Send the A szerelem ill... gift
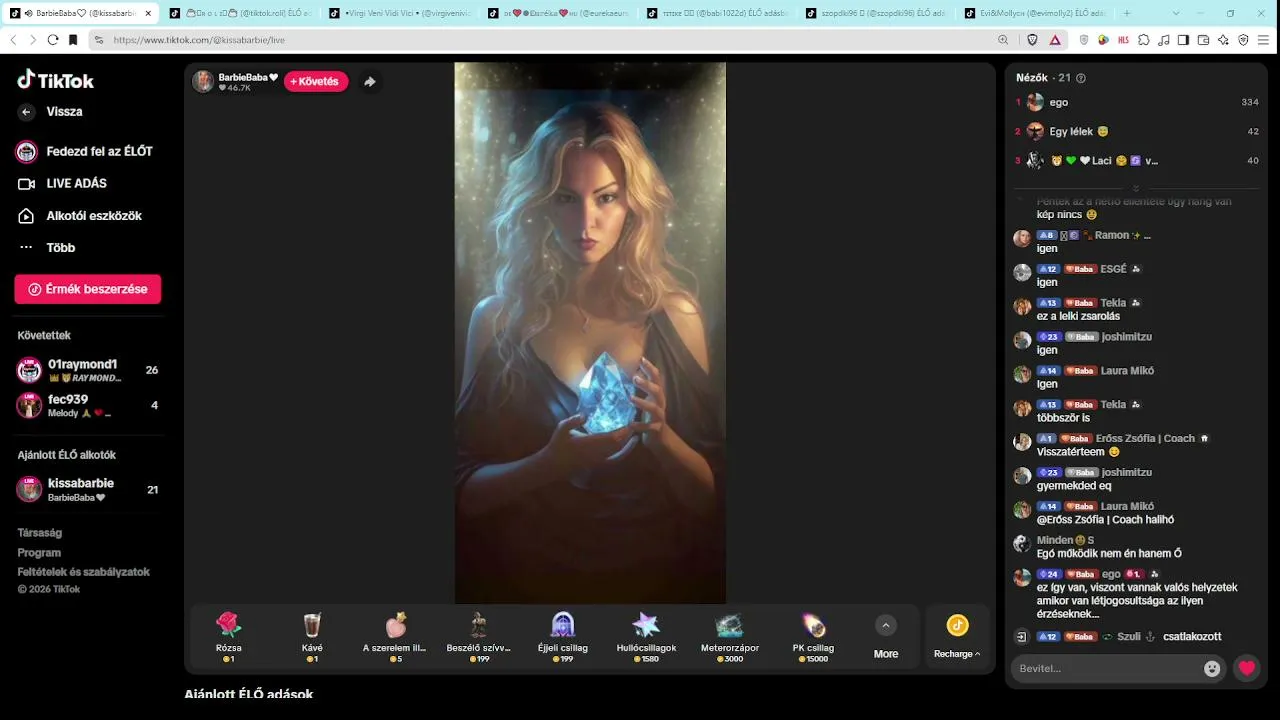Viewport: 1280px width, 720px height. (395, 637)
